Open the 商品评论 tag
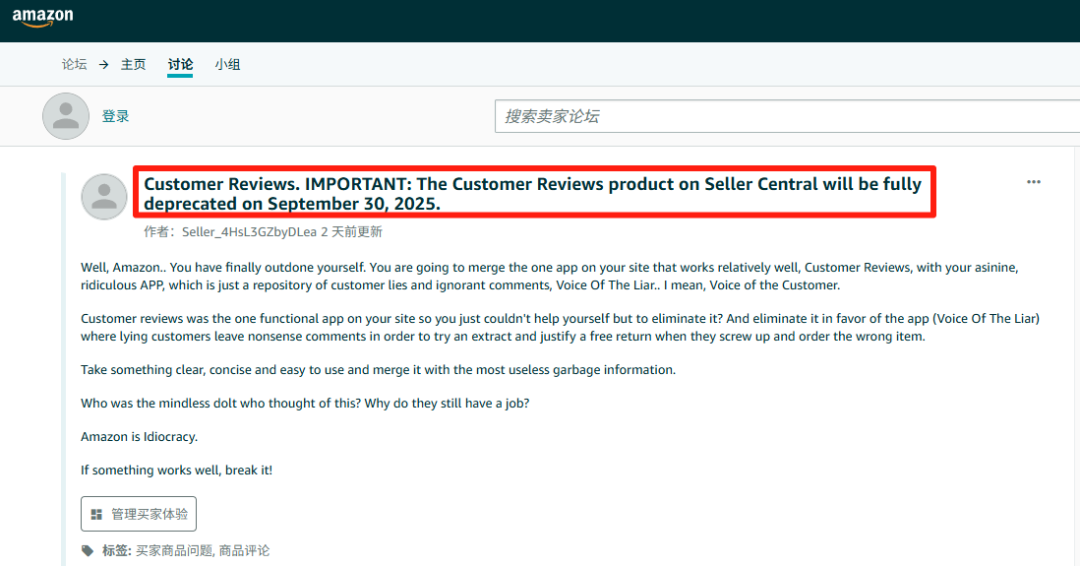 (x=245, y=550)
